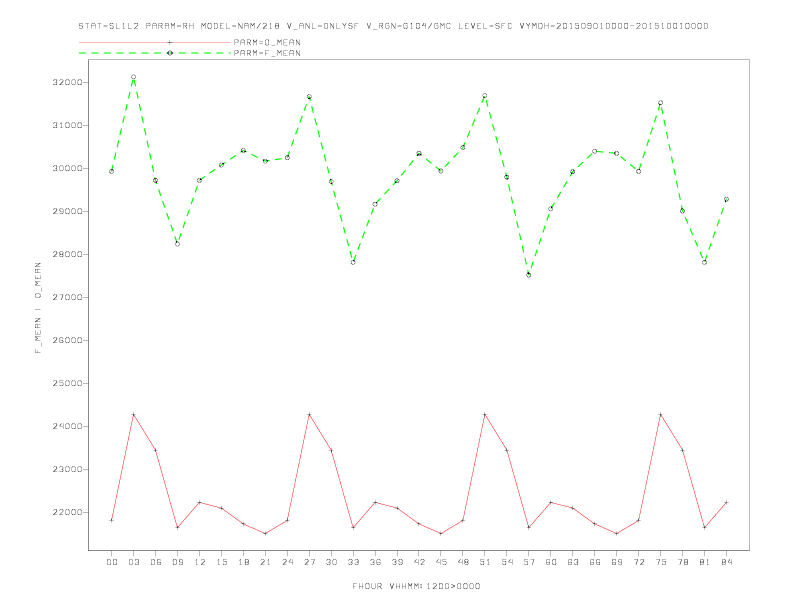
Task: Click the 21 forecast hour tick label
Action: pos(265,562)
